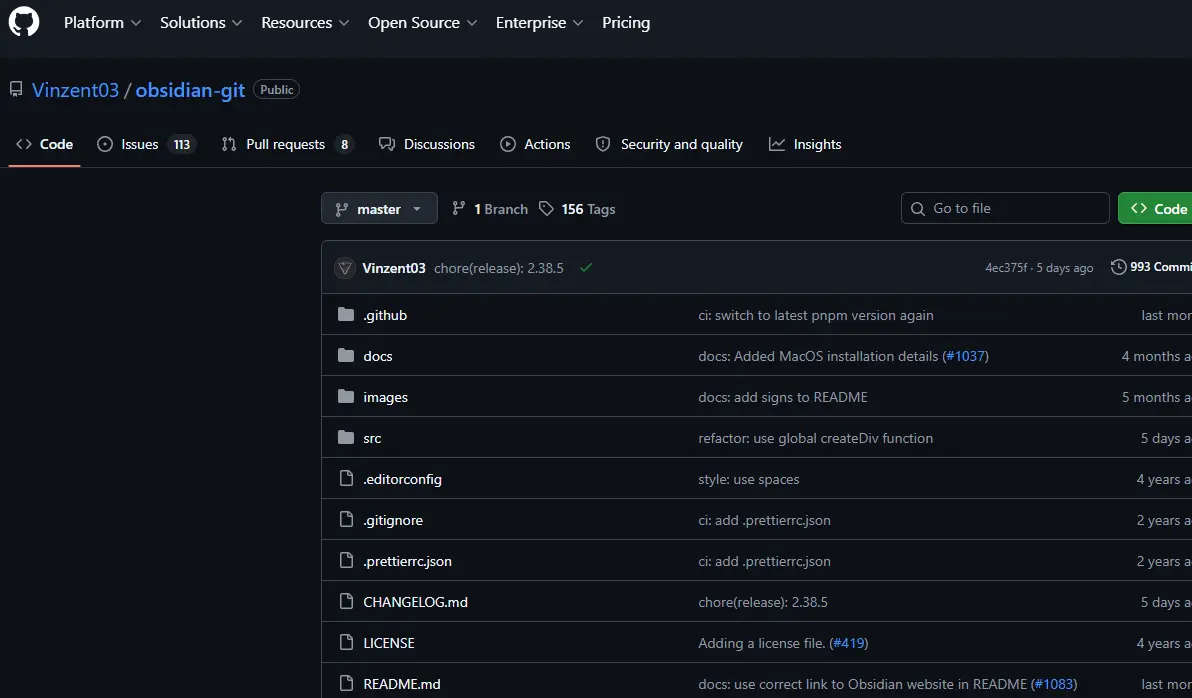
Task: Click the tag icon next to 156 Tags
Action: tap(546, 208)
